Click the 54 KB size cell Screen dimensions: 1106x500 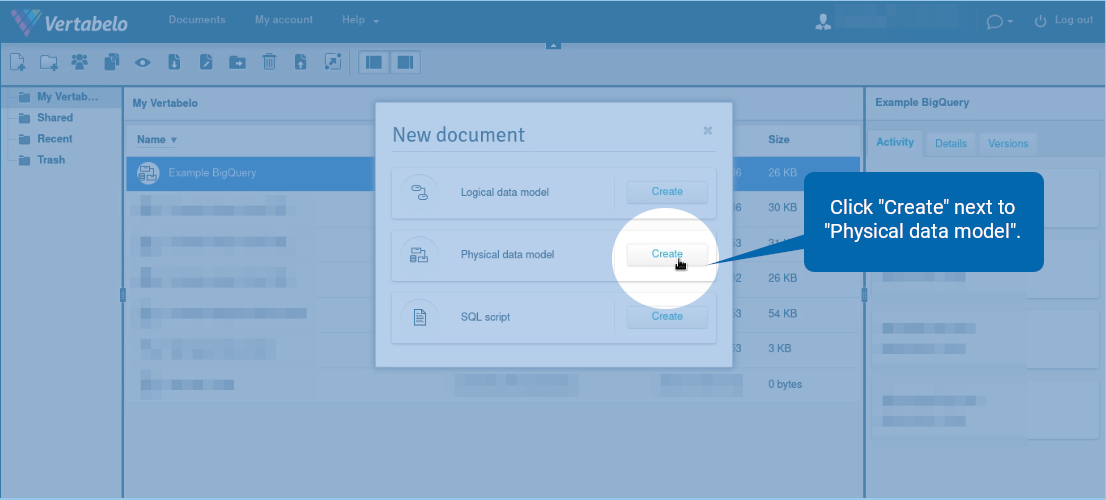782,313
